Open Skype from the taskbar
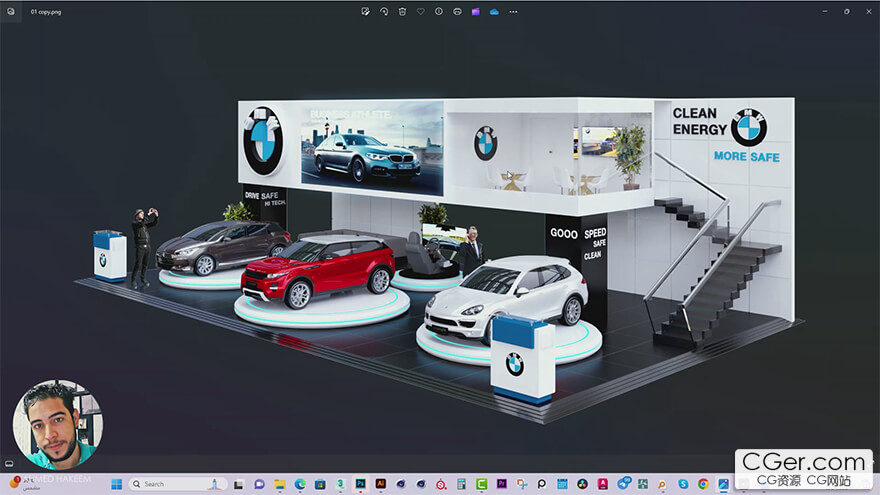Screen dimensions: 880x495 (683, 484)
